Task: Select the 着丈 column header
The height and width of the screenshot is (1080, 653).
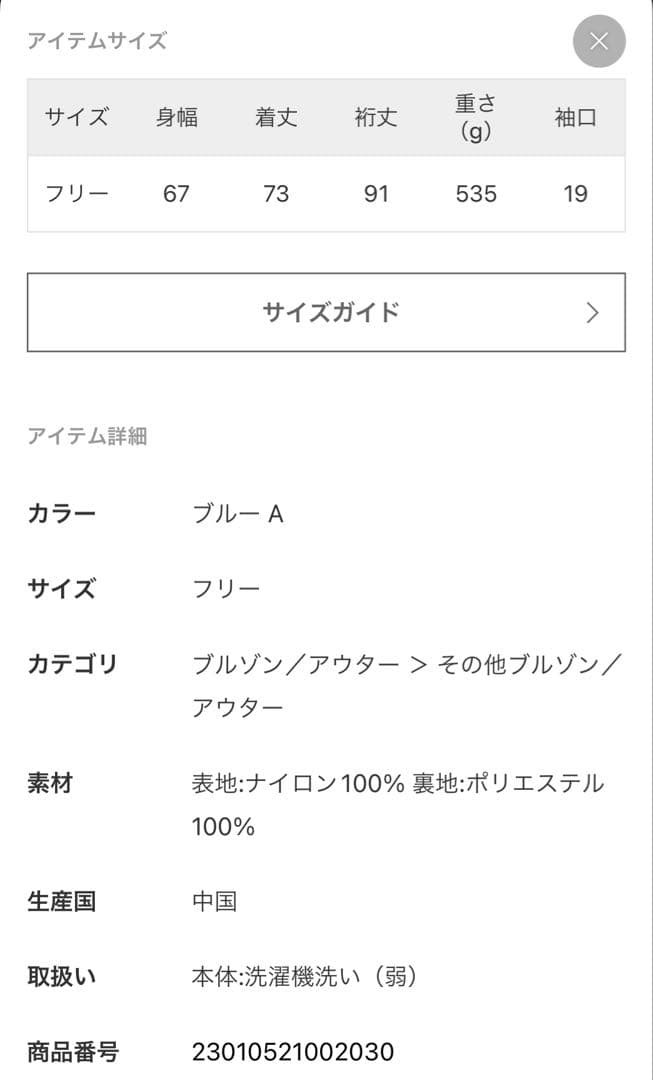Action: coord(276,117)
